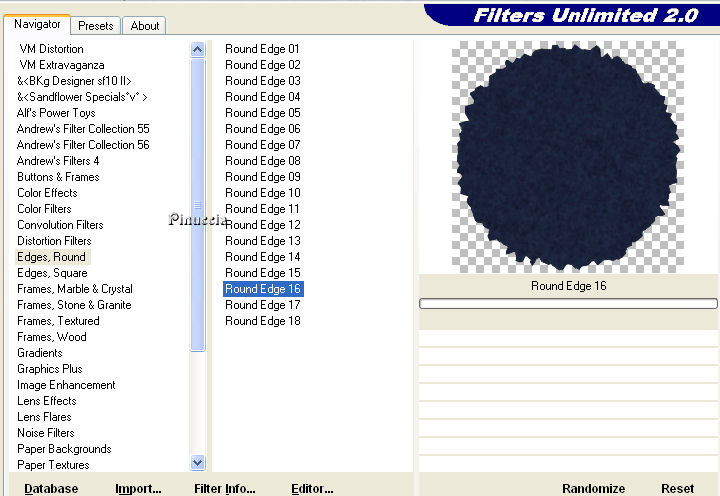Click the Reset button
Screen dimensions: 720x496
click(x=677, y=489)
